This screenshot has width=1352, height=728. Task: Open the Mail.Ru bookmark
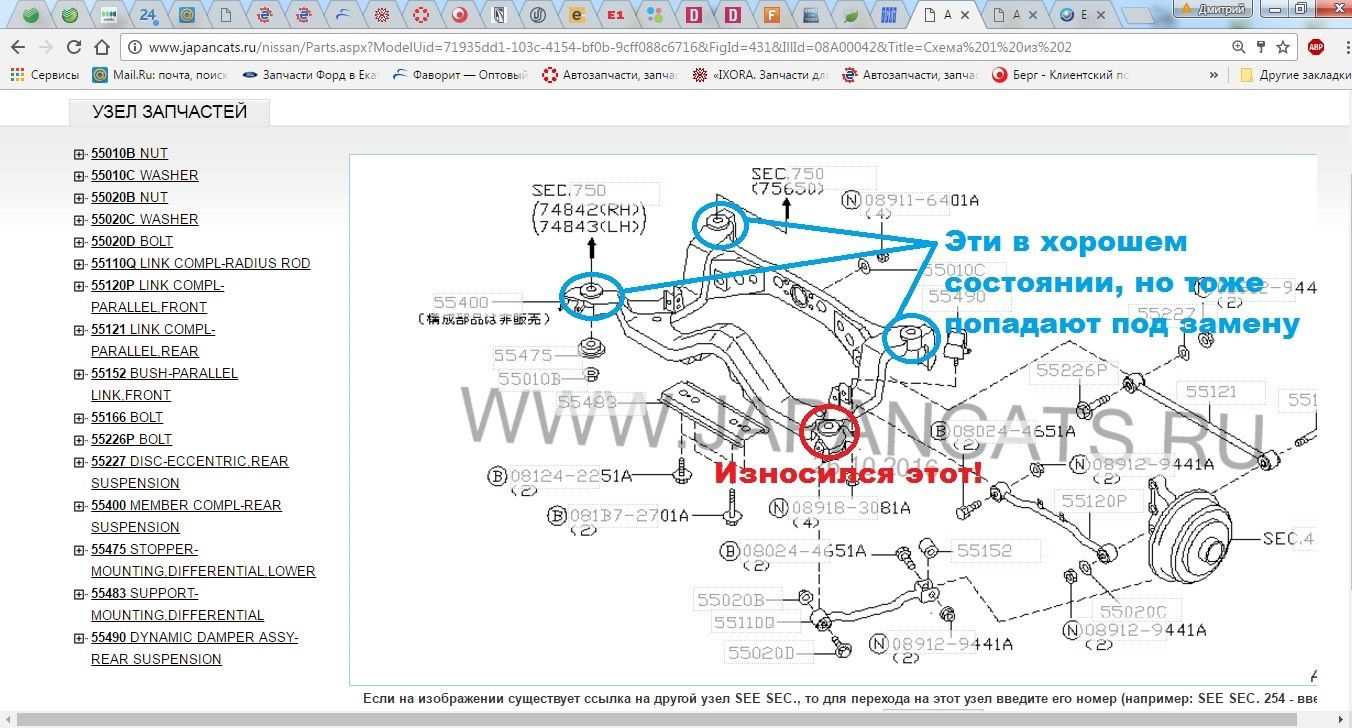pos(160,75)
